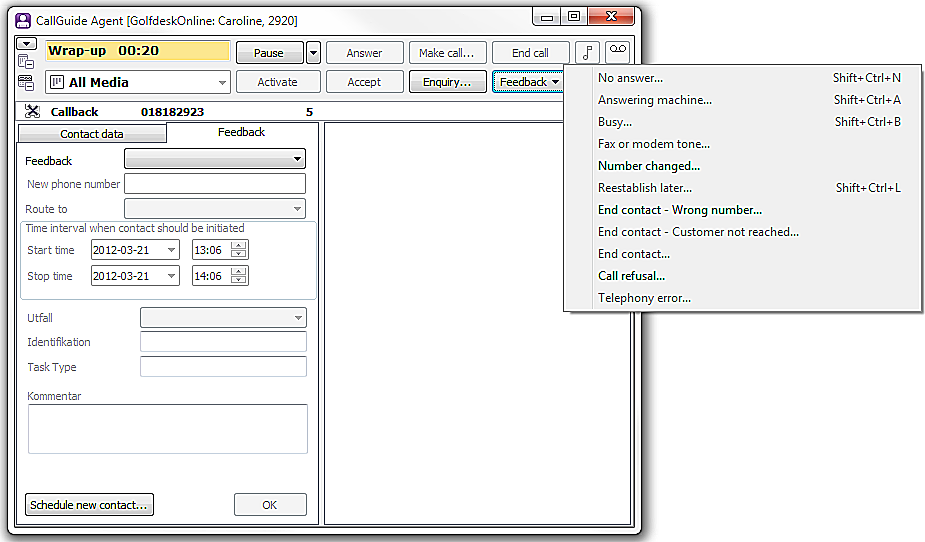Click the Pause button
The image size is (925, 542).
click(270, 52)
